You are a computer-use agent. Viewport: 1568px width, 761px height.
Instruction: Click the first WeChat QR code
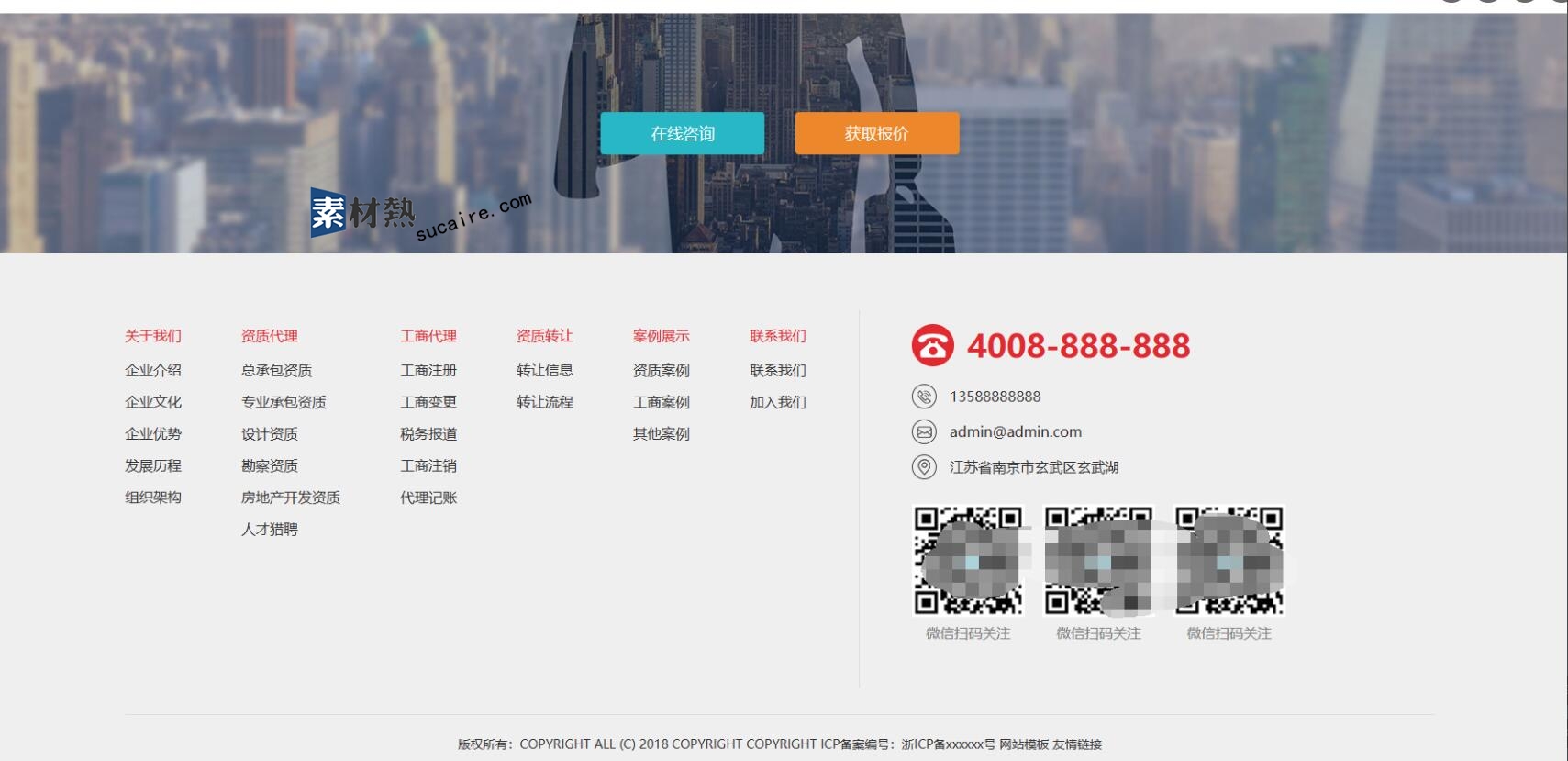[x=968, y=560]
